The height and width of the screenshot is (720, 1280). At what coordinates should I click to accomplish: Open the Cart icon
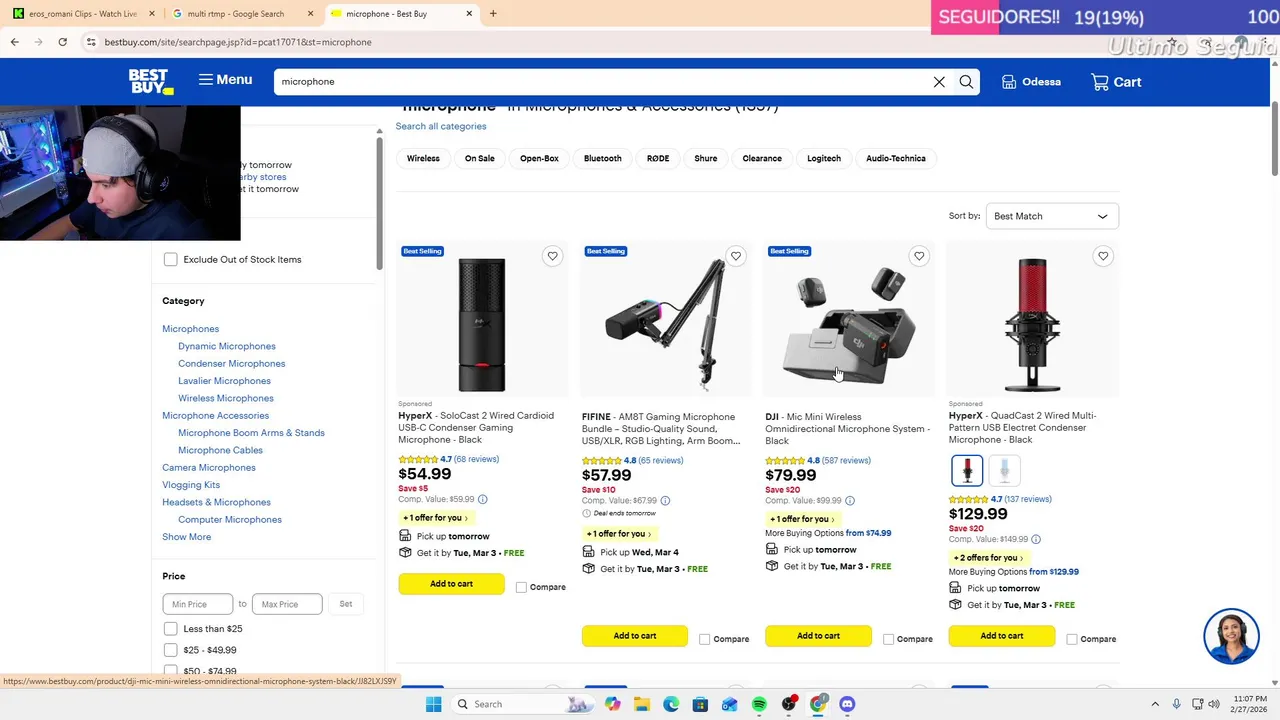click(x=1116, y=82)
